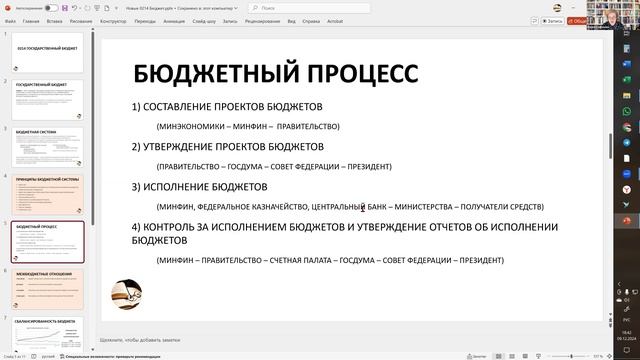Screen dimensions: 640x360
Task: Select slide 4 thumbnail 'Принципы бюджетной системы'
Action: tap(47, 195)
